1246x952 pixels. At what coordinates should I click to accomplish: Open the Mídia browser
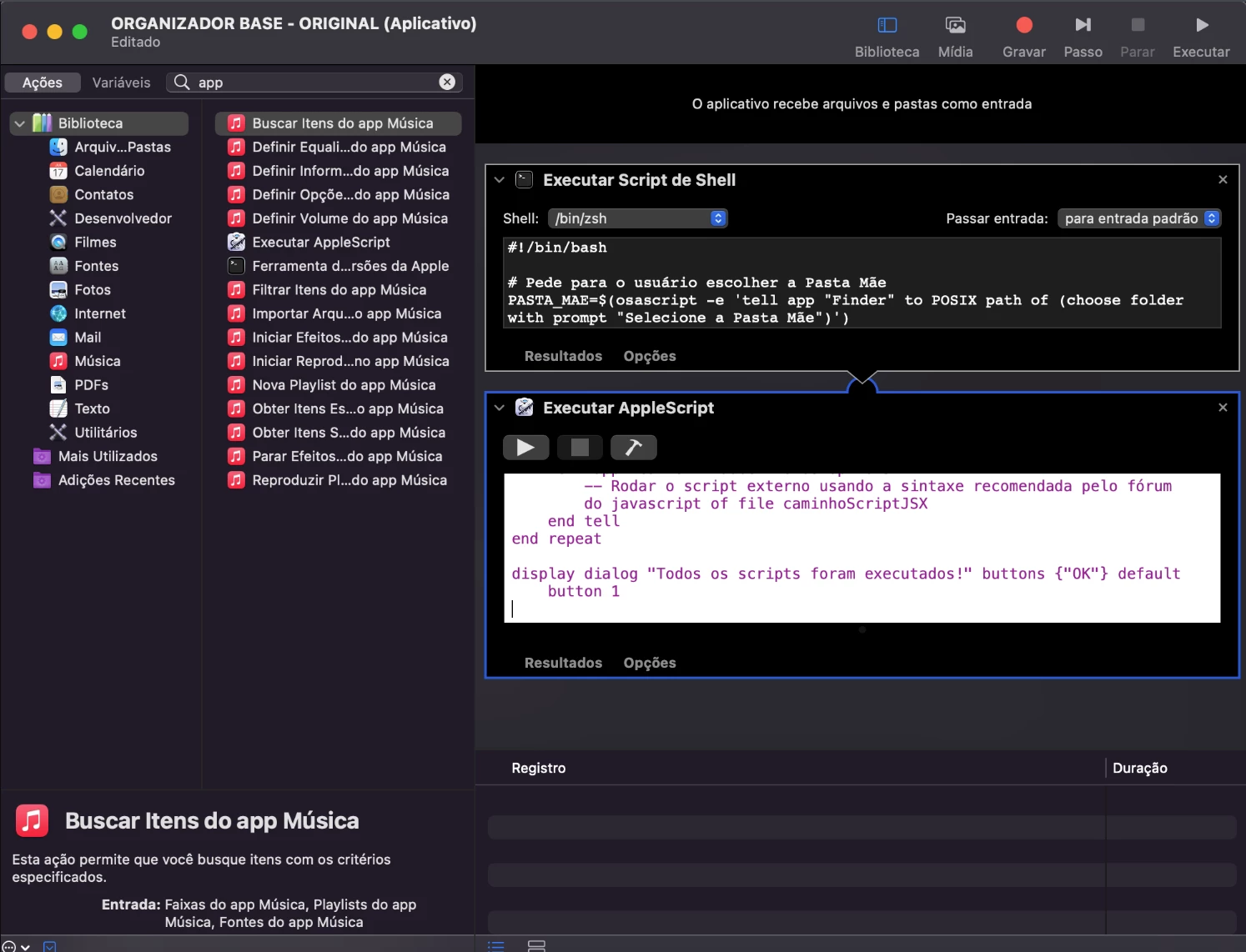955,38
